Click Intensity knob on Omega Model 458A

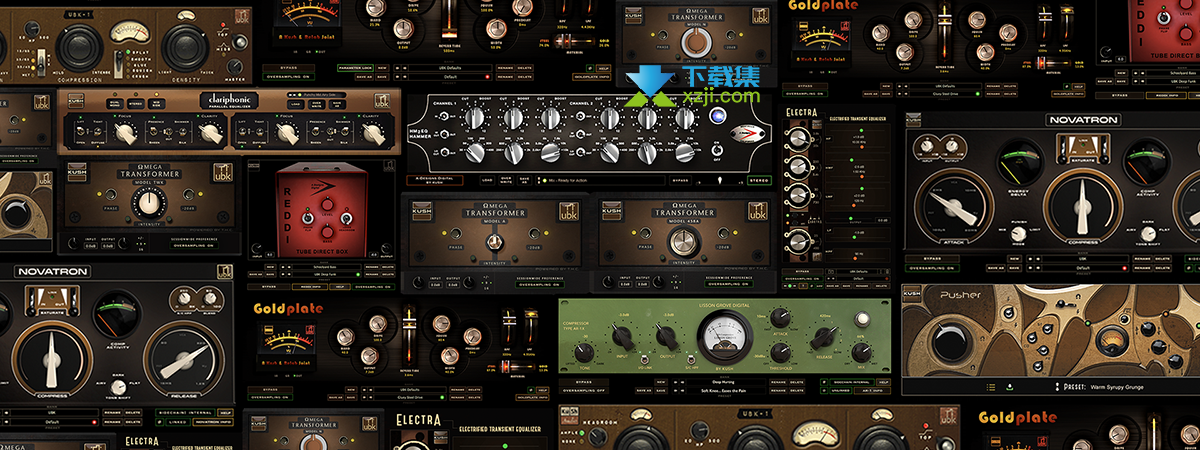pos(684,243)
